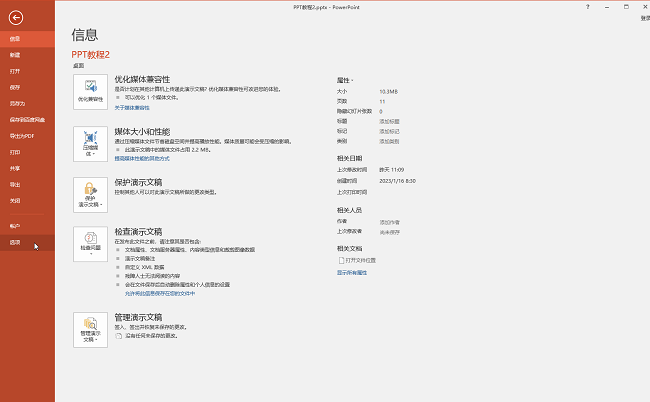Select 导出为PDF in the sidebar
Viewport: 650px width, 402px height.
(27, 136)
